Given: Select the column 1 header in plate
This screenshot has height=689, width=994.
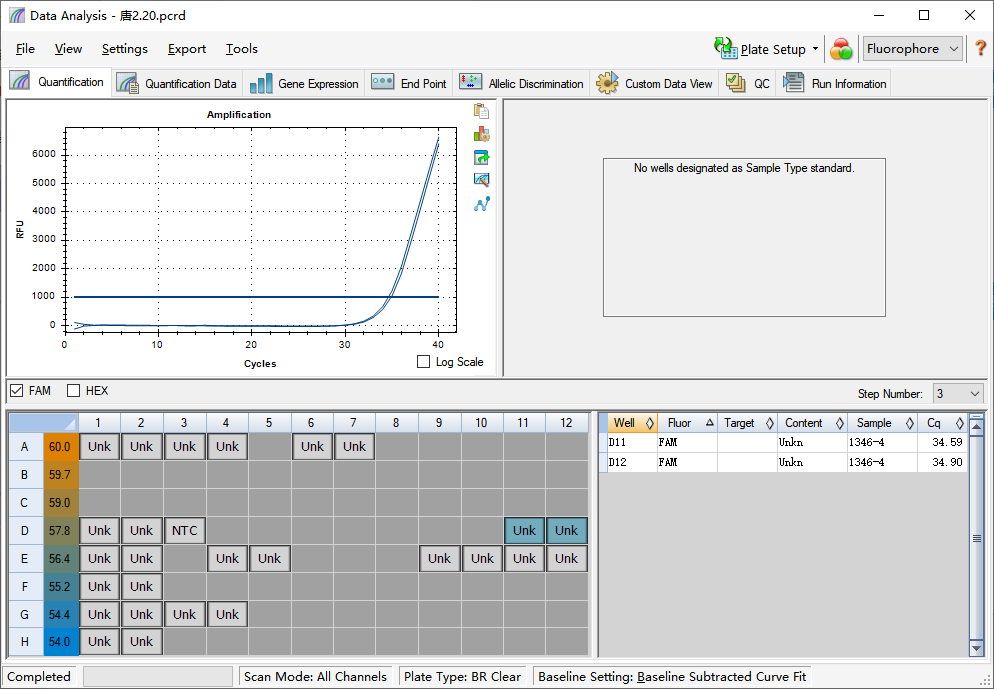Looking at the screenshot, I should [x=100, y=423].
